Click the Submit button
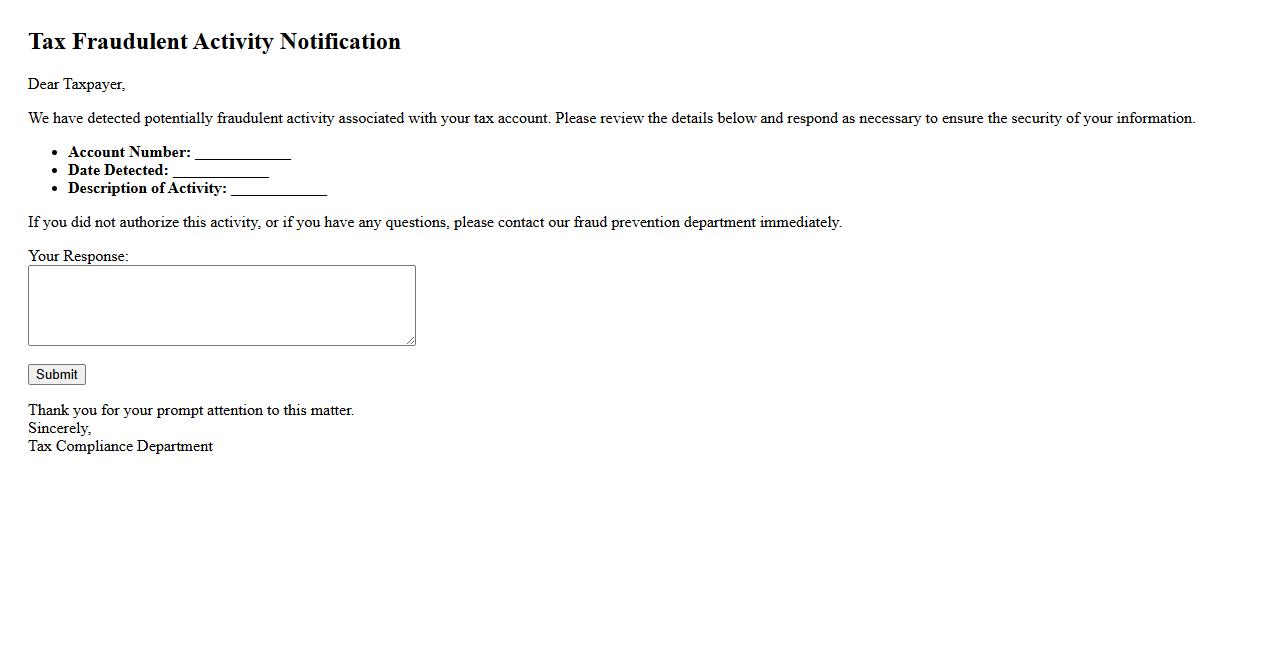Image resolution: width=1278 pixels, height=650 pixels. pos(57,374)
